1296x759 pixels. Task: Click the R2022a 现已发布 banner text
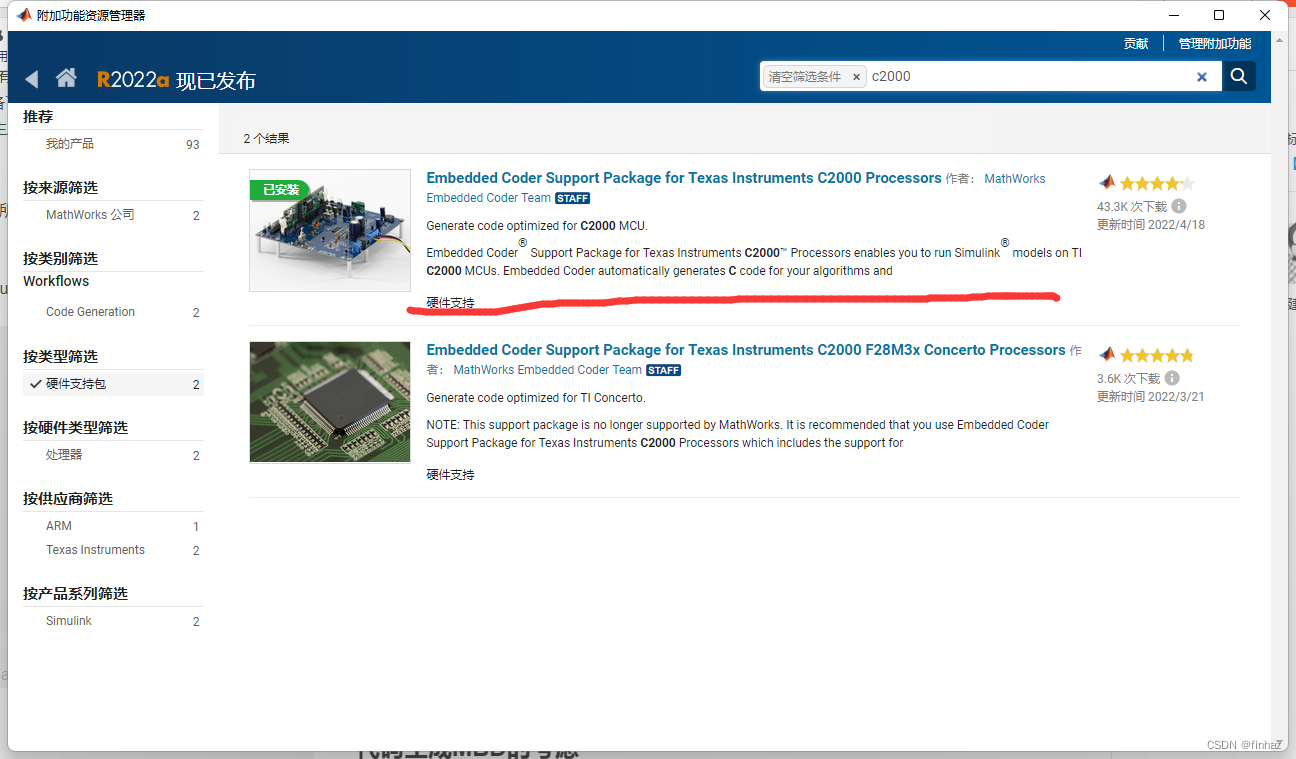[x=176, y=80]
